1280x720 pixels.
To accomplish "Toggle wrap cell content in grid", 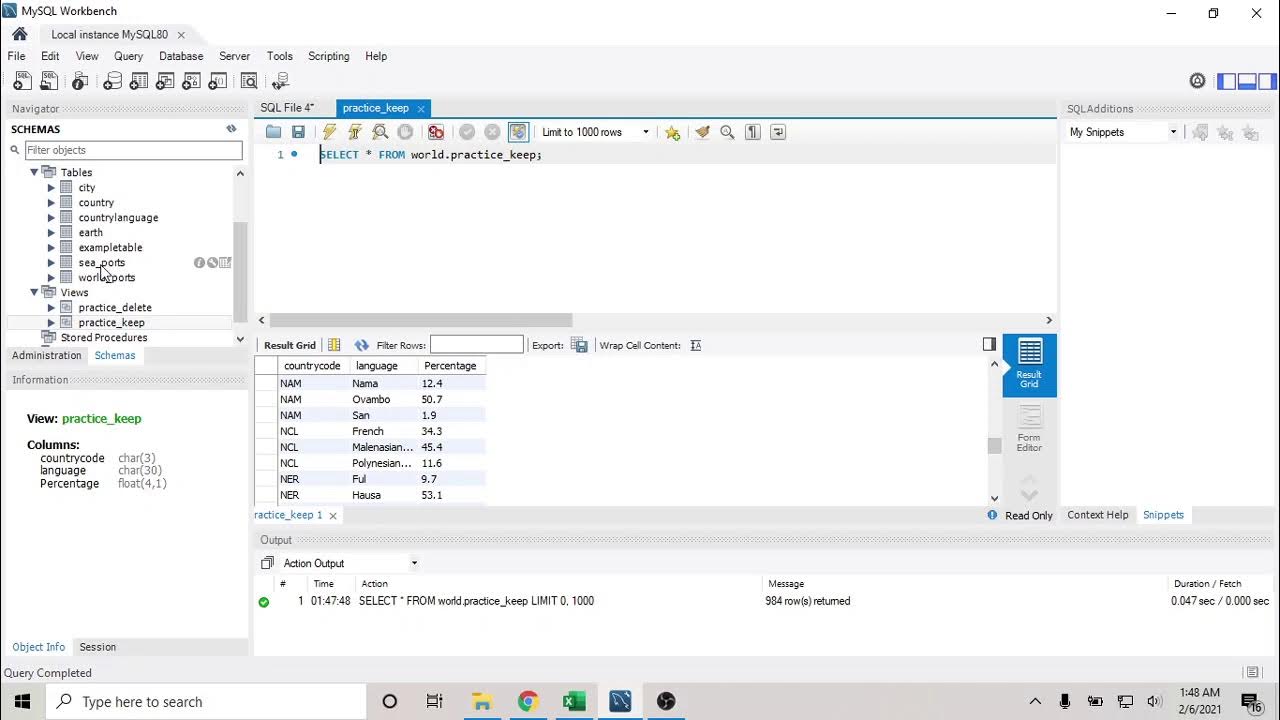I will [x=696, y=345].
